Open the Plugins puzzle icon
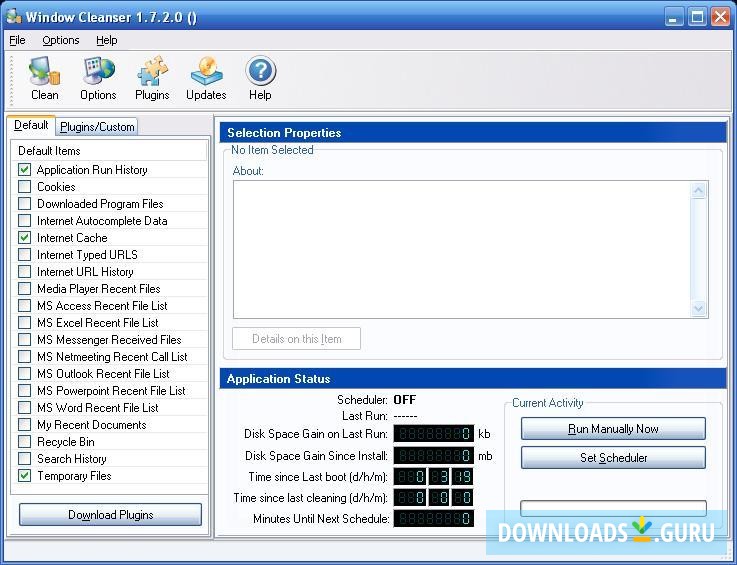Image resolution: width=737 pixels, height=565 pixels. 152,78
